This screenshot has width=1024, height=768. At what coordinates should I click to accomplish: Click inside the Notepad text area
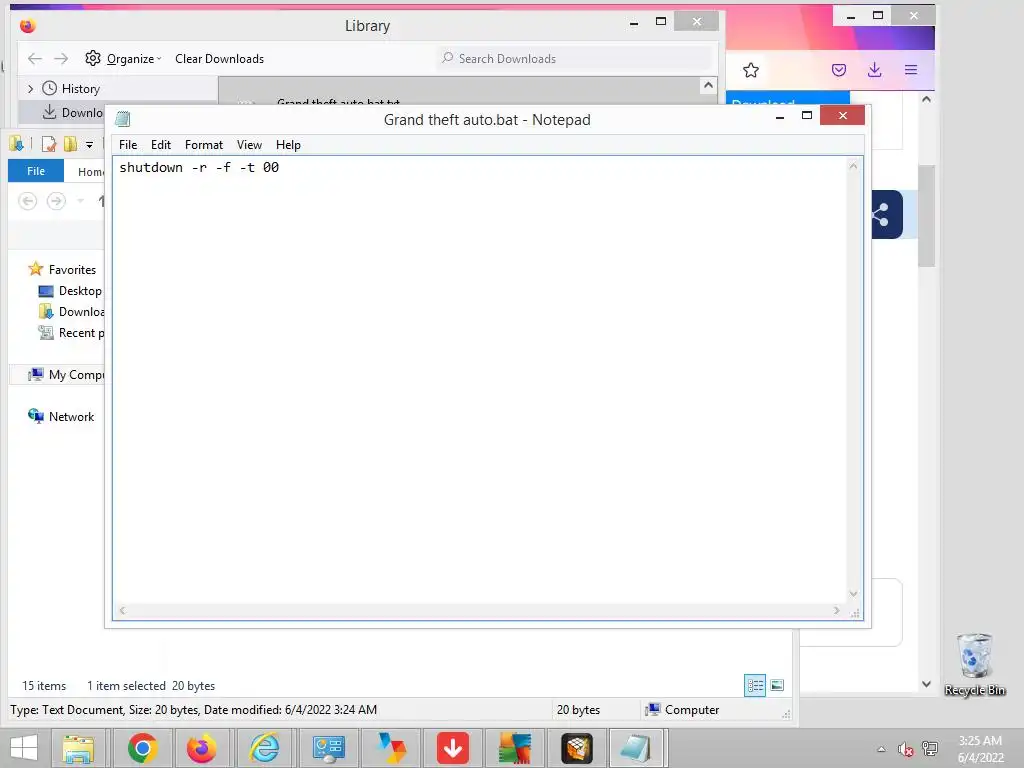coord(480,379)
